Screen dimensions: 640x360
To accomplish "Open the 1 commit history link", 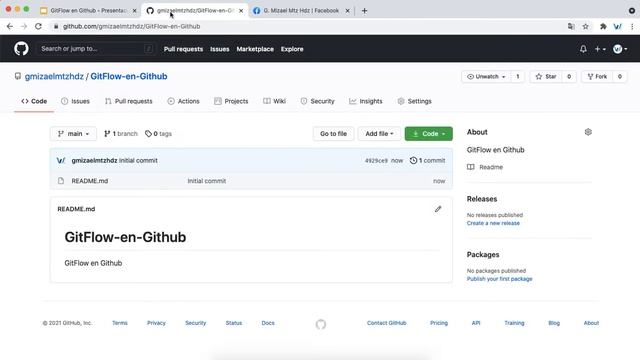I will (x=427, y=160).
